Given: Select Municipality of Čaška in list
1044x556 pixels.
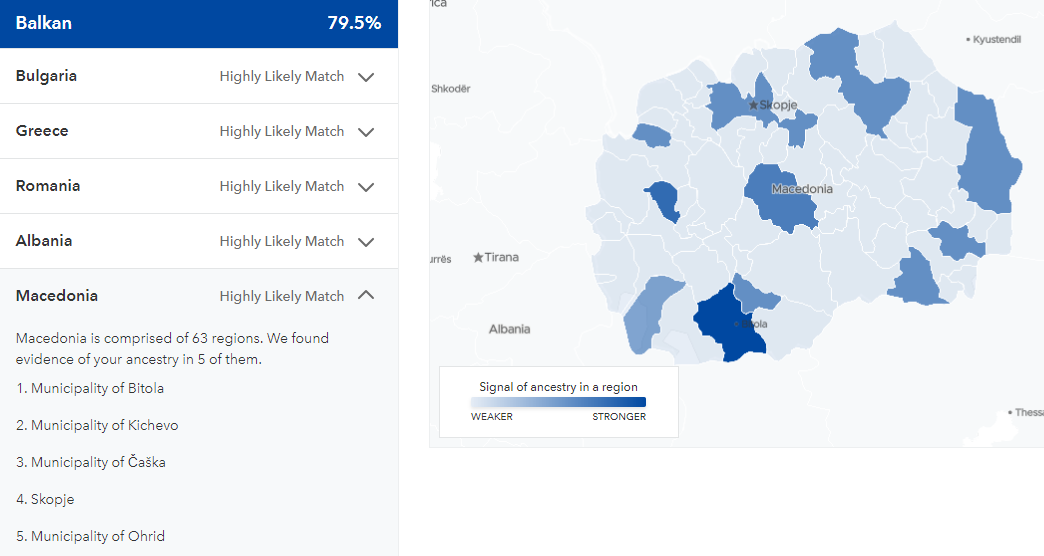Looking at the screenshot, I should [x=91, y=462].
